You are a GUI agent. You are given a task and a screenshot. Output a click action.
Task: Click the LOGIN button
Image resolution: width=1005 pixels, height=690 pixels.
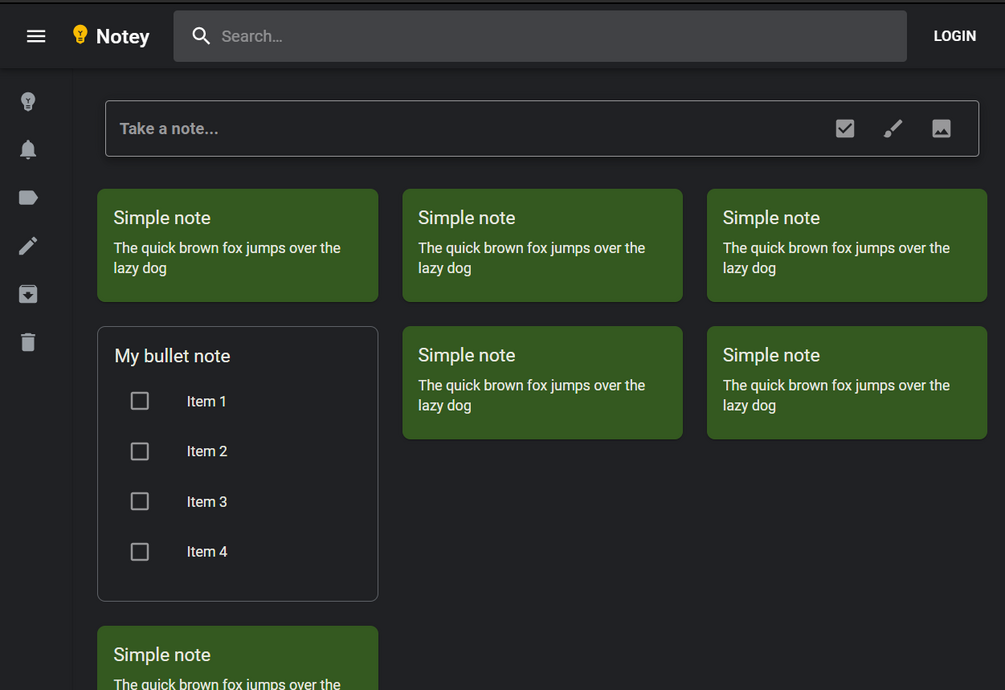[x=954, y=36]
